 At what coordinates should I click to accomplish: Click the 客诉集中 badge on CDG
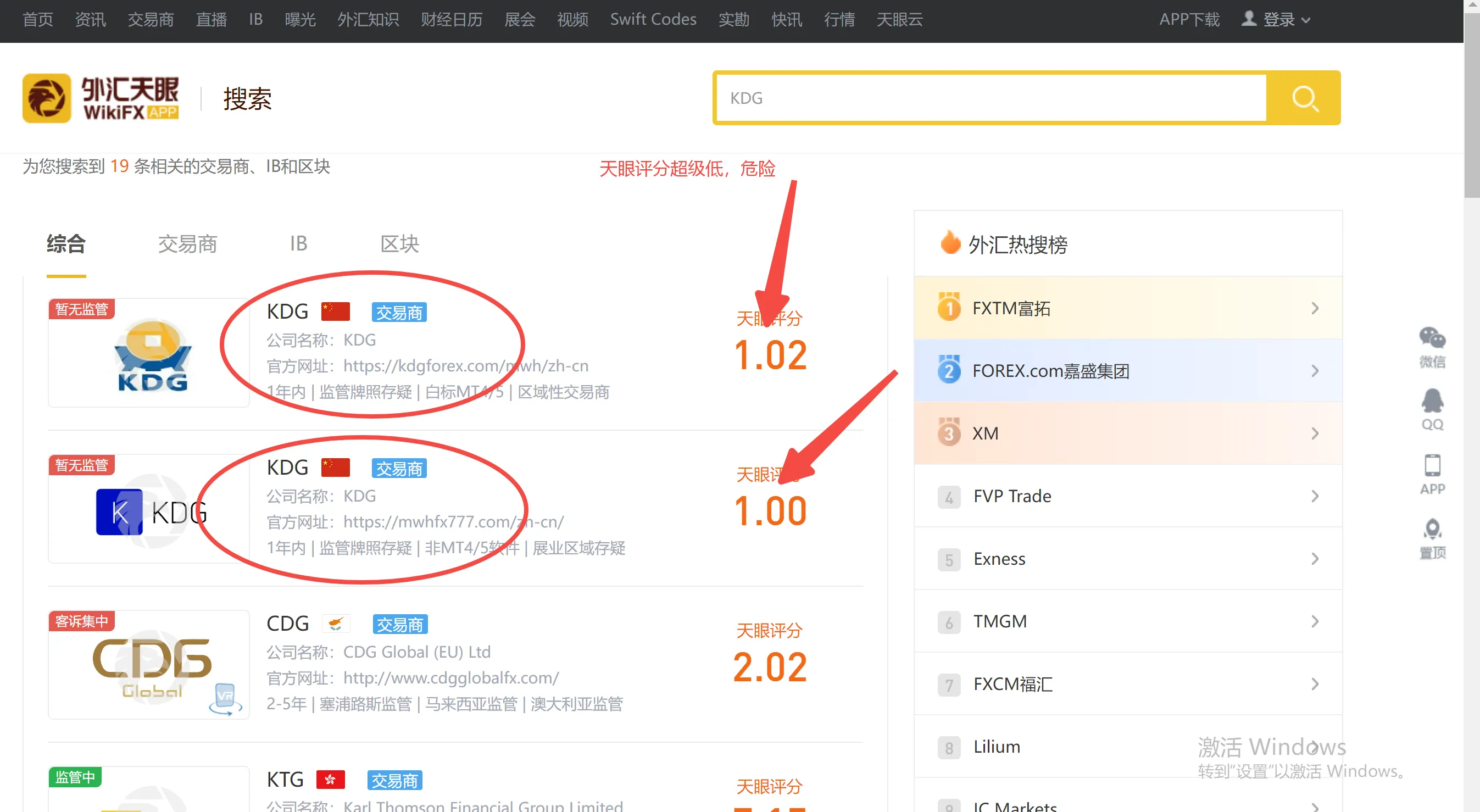[x=82, y=621]
